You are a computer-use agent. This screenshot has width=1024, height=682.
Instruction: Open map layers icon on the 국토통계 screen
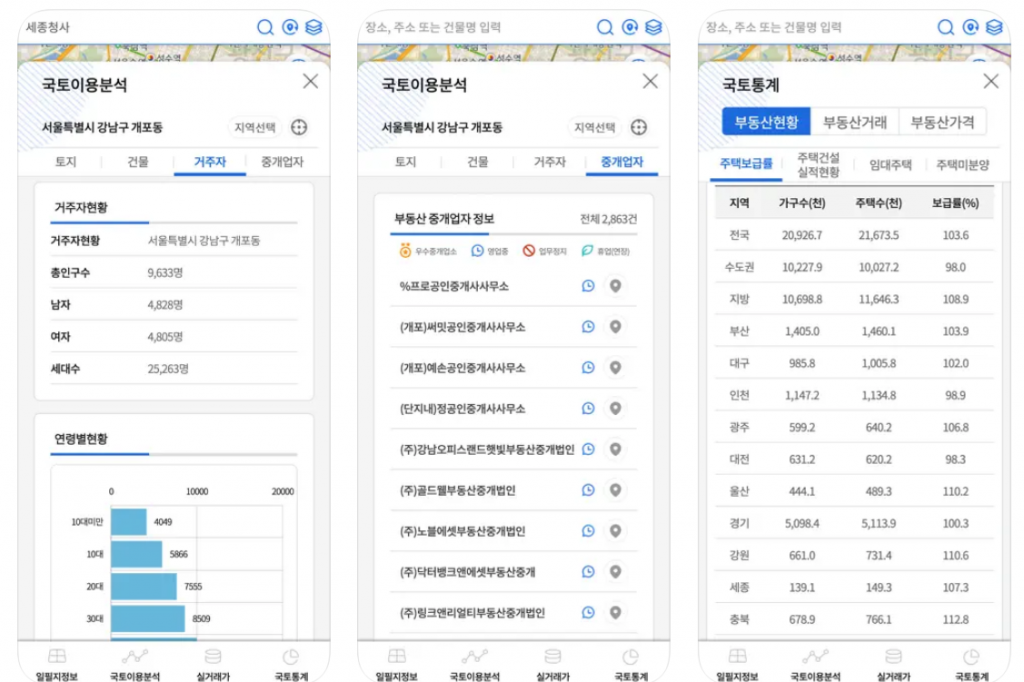(x=995, y=27)
